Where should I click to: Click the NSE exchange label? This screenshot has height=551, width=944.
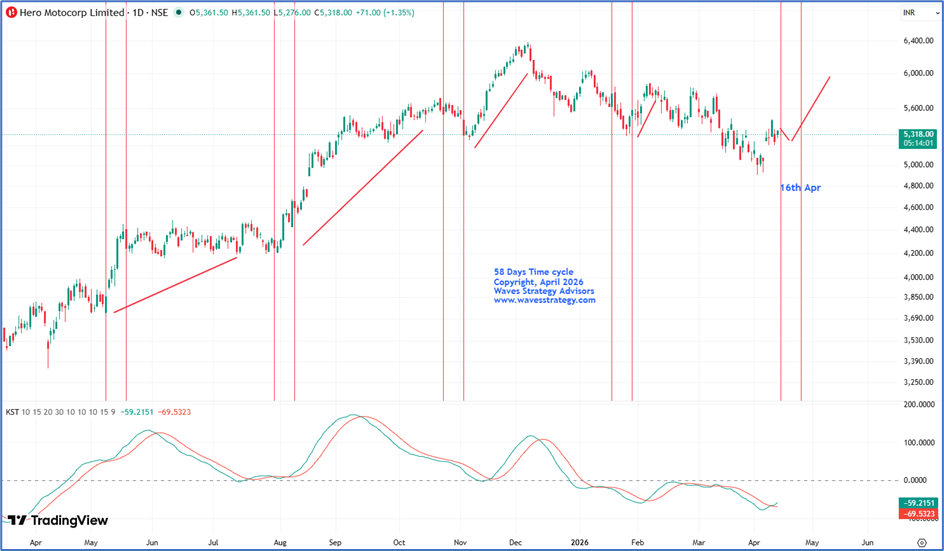160,13
